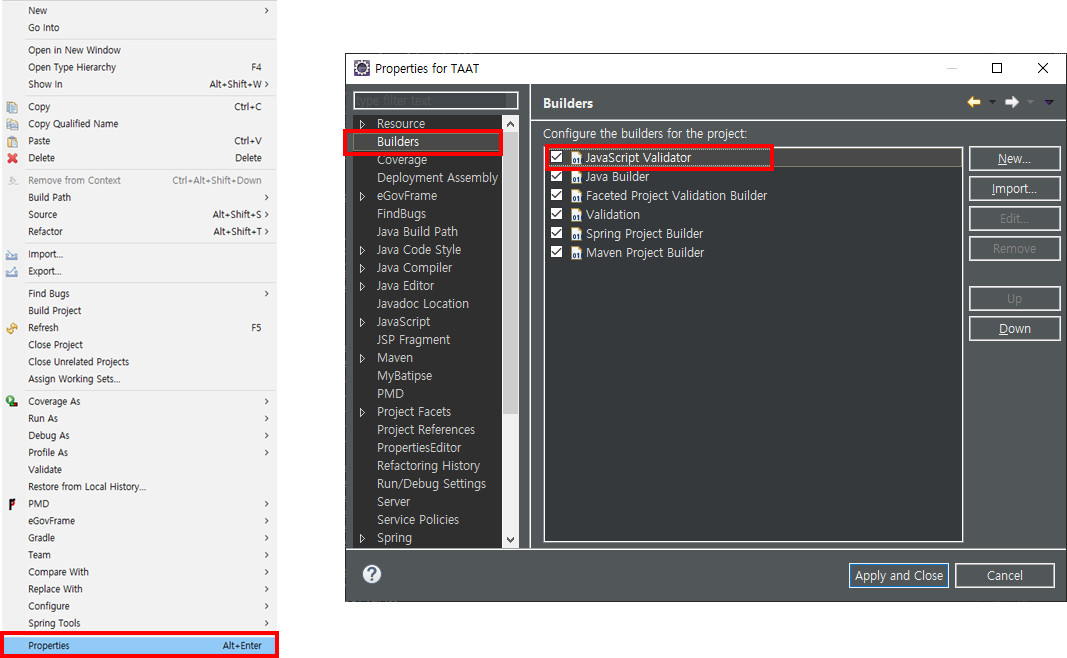Click the red Delete icon
1067x658 pixels.
(10, 157)
